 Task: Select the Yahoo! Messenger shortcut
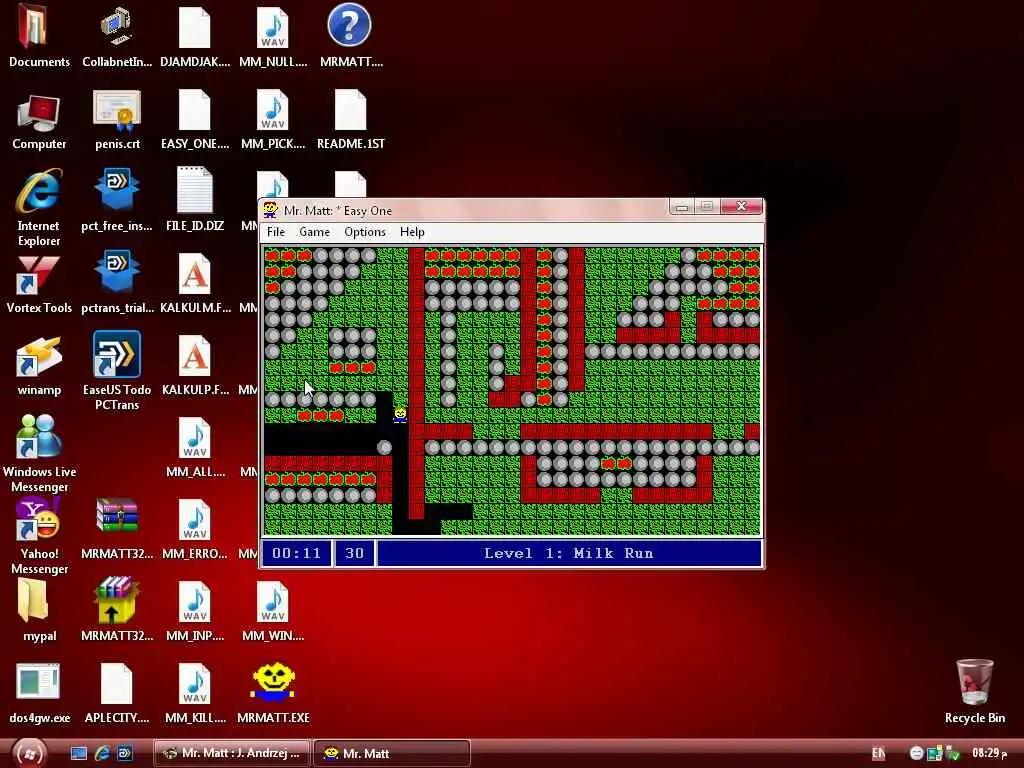tap(39, 536)
